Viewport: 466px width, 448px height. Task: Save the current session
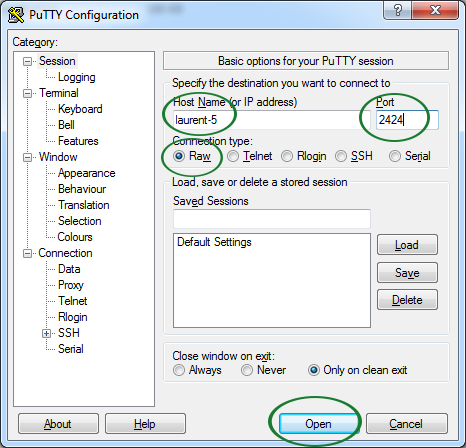(407, 272)
